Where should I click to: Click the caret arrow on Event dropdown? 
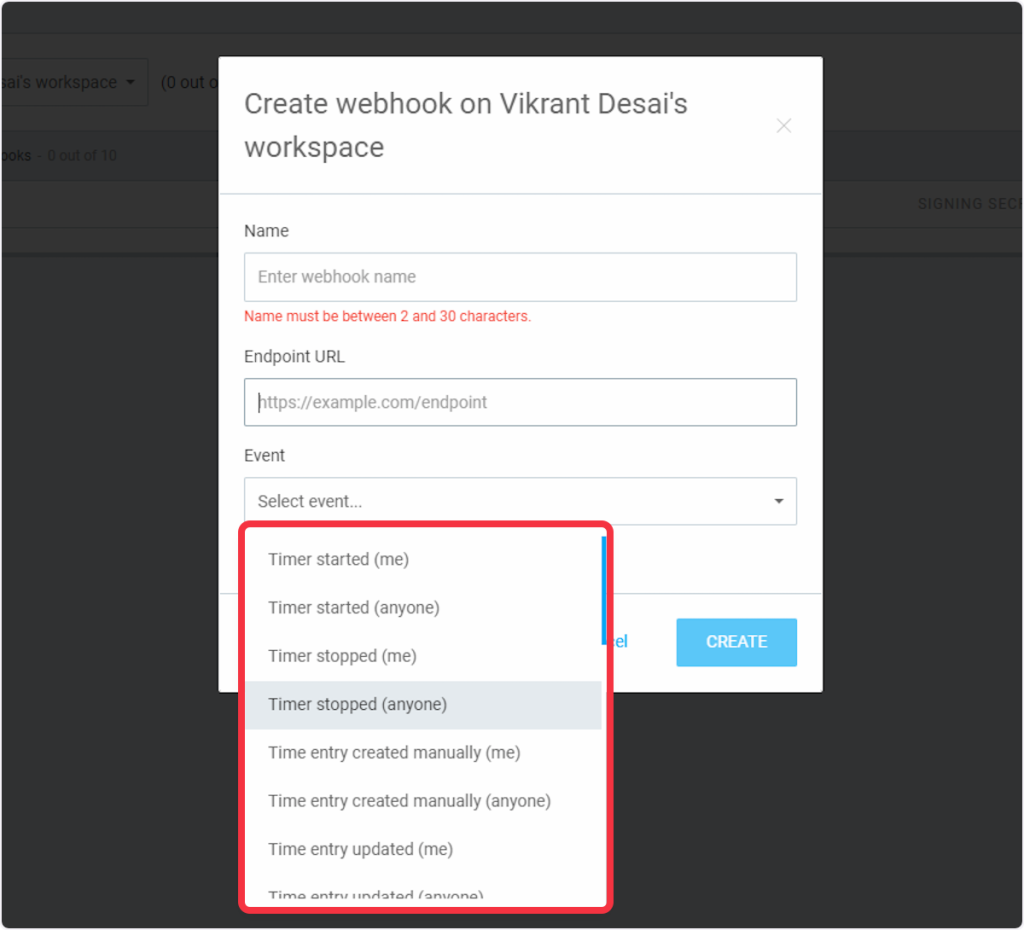coord(779,501)
